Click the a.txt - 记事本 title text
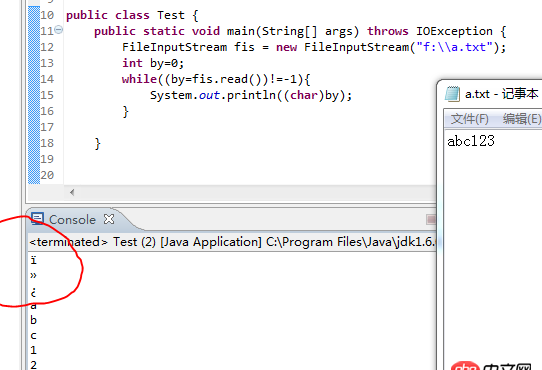 502,94
